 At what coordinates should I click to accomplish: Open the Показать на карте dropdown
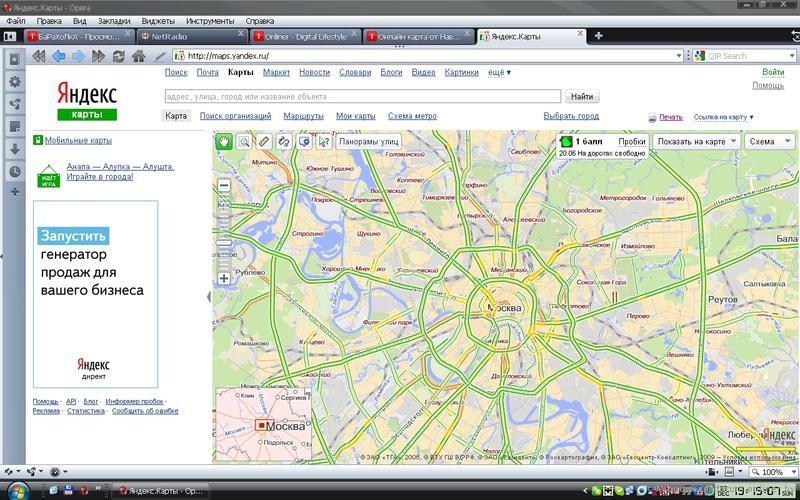696,141
